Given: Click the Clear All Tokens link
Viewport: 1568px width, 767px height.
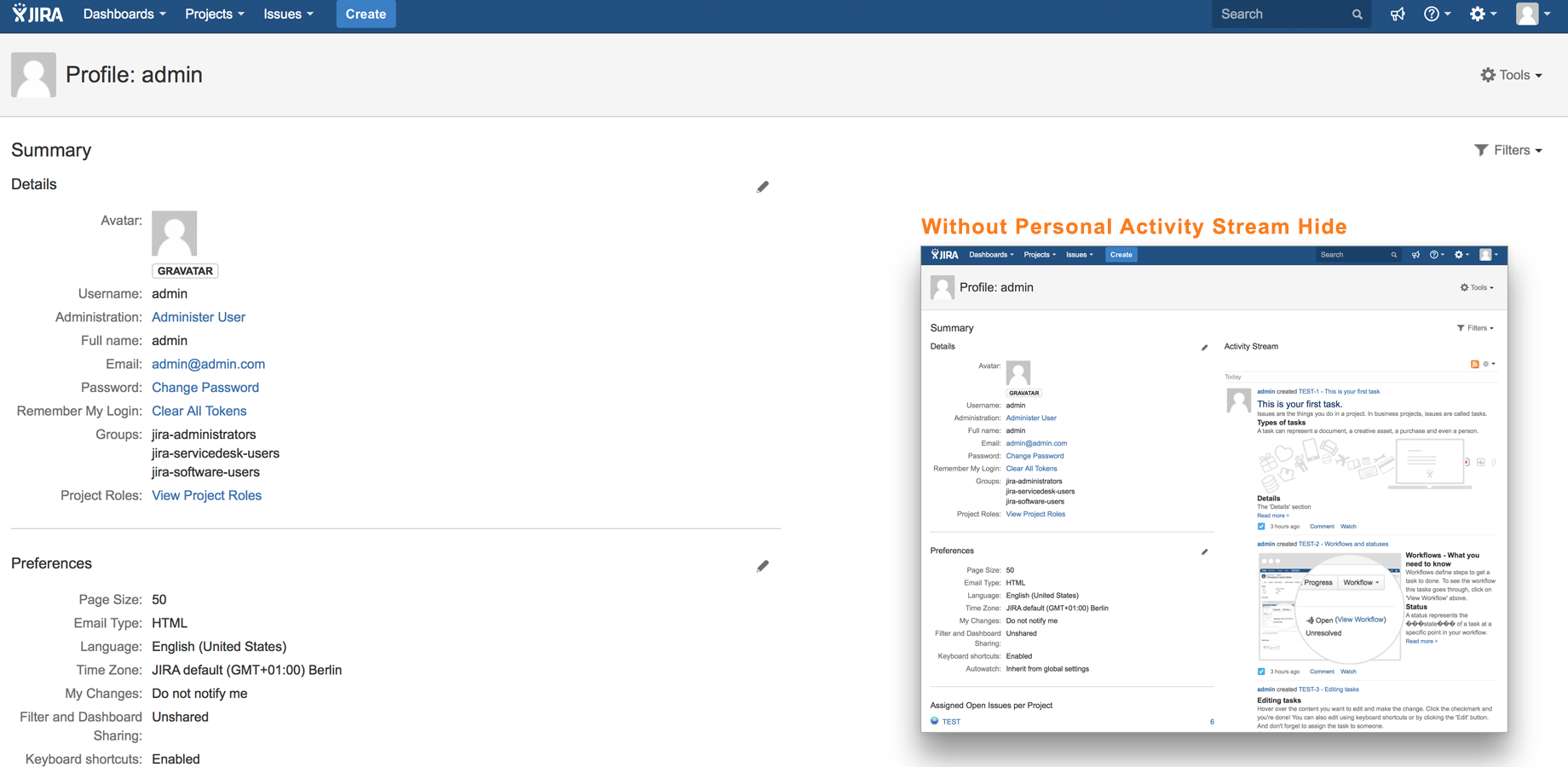Looking at the screenshot, I should click(199, 411).
